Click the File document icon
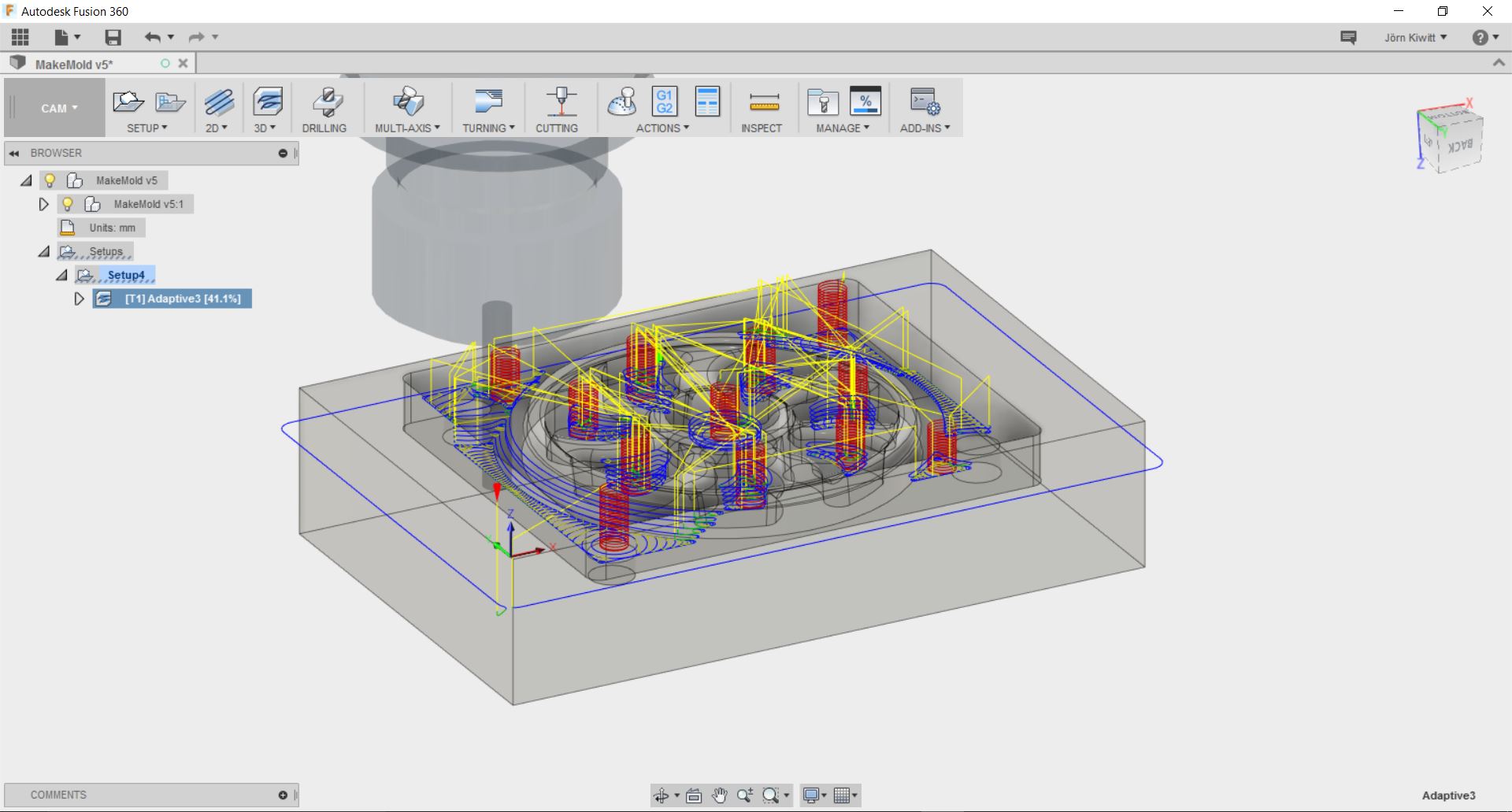Viewport: 1512px width, 812px height. (x=61, y=37)
